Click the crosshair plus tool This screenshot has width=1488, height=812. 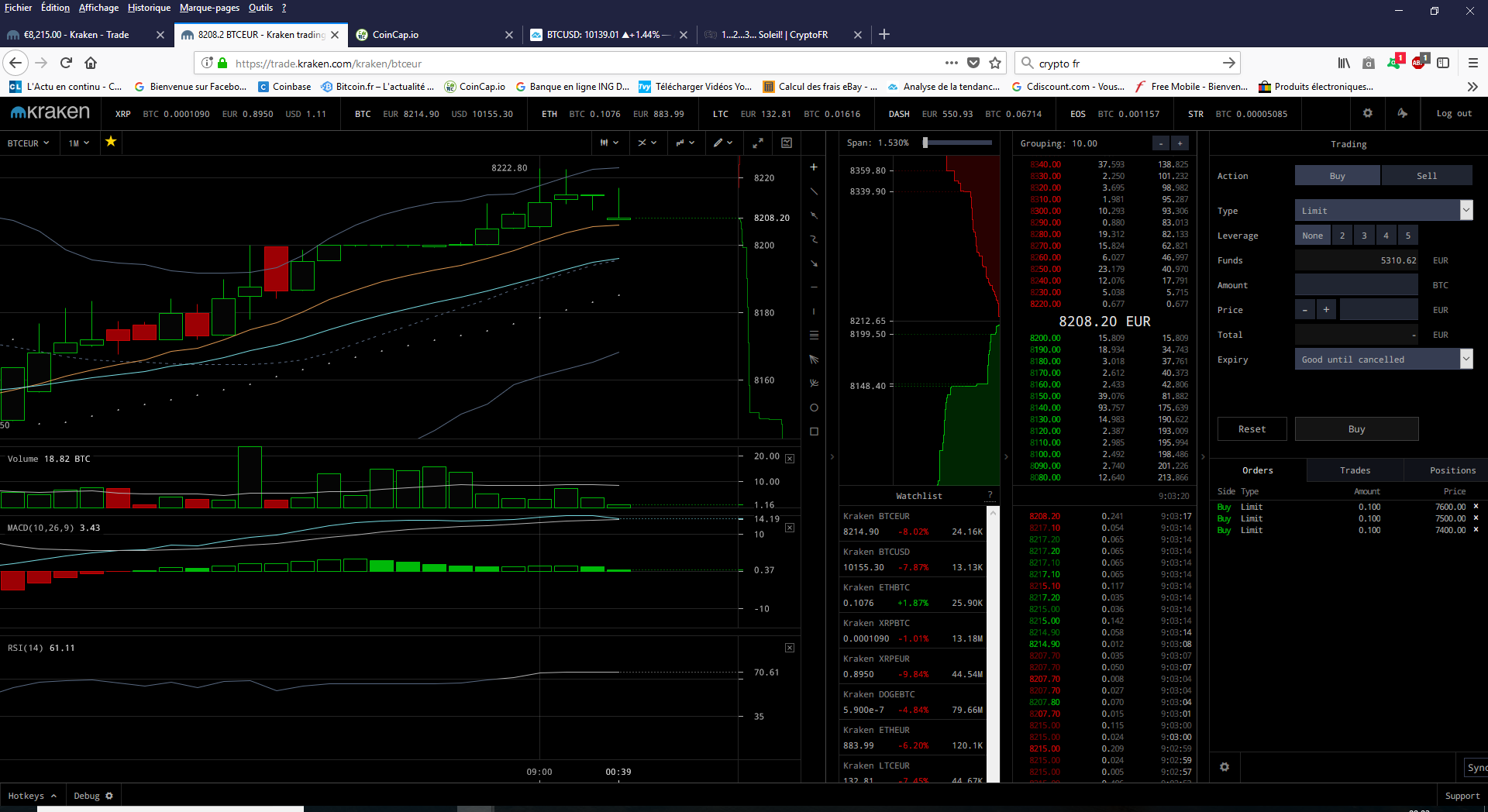pyautogui.click(x=814, y=167)
